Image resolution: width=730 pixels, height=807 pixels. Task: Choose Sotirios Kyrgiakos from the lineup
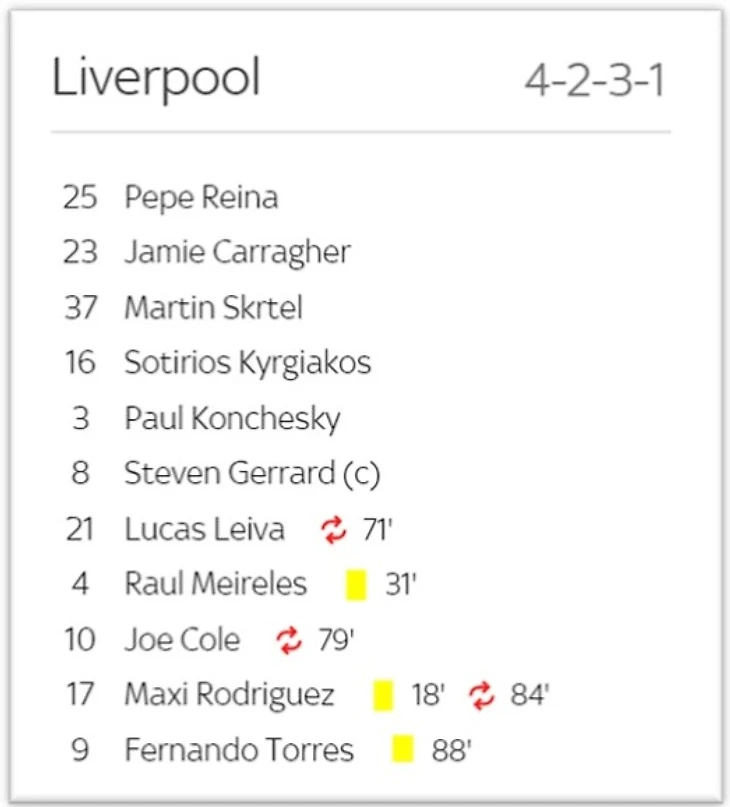[247, 363]
